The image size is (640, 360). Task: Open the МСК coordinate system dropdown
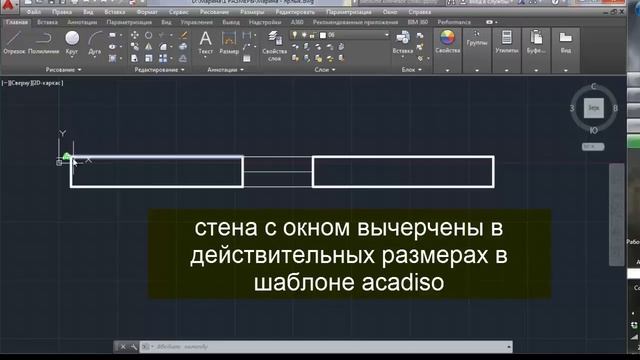[593, 147]
